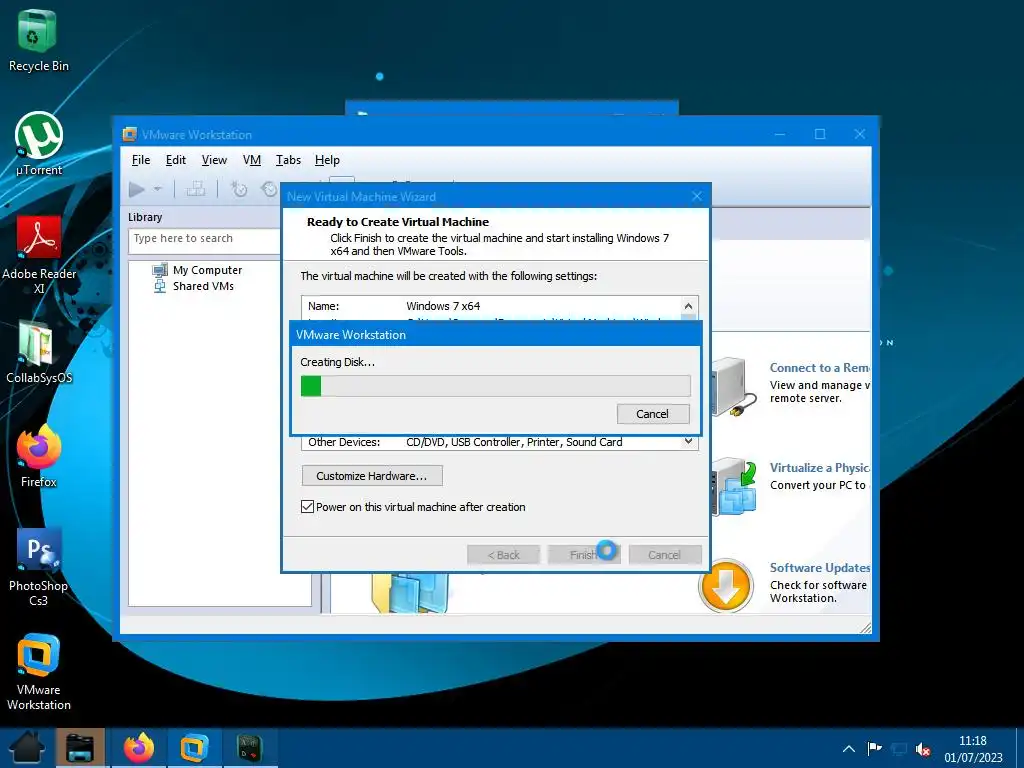Click the revert snapshot clock icon
The height and width of the screenshot is (768, 1024).
[268, 189]
